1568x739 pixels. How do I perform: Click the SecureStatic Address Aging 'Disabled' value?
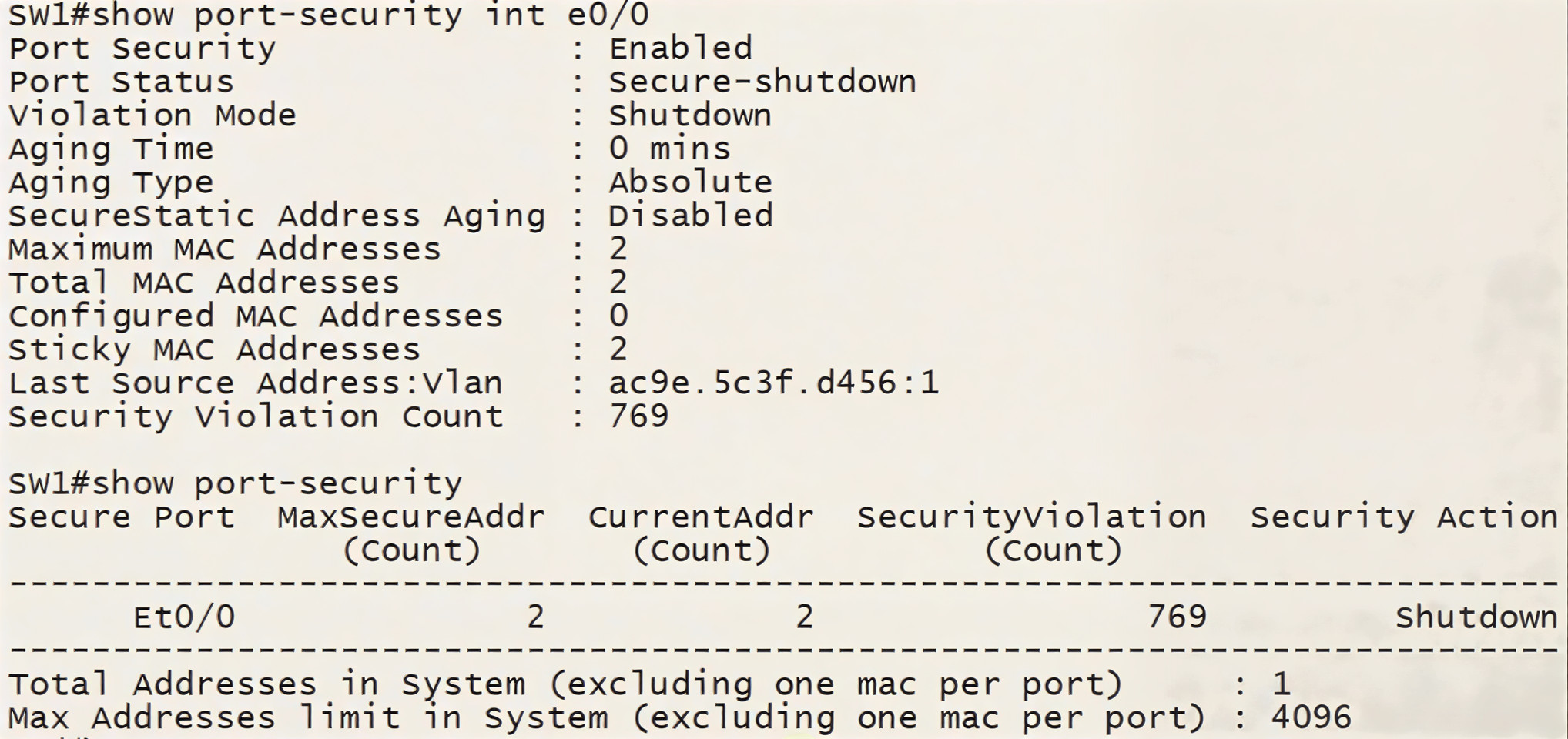tap(690, 216)
